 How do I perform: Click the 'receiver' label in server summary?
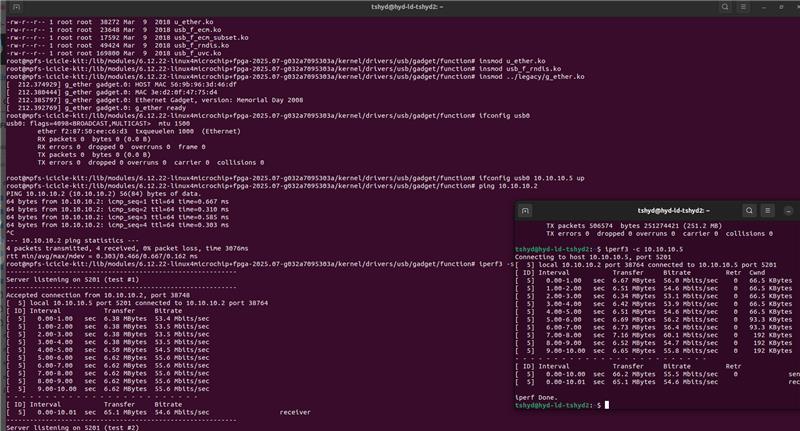tap(295, 412)
